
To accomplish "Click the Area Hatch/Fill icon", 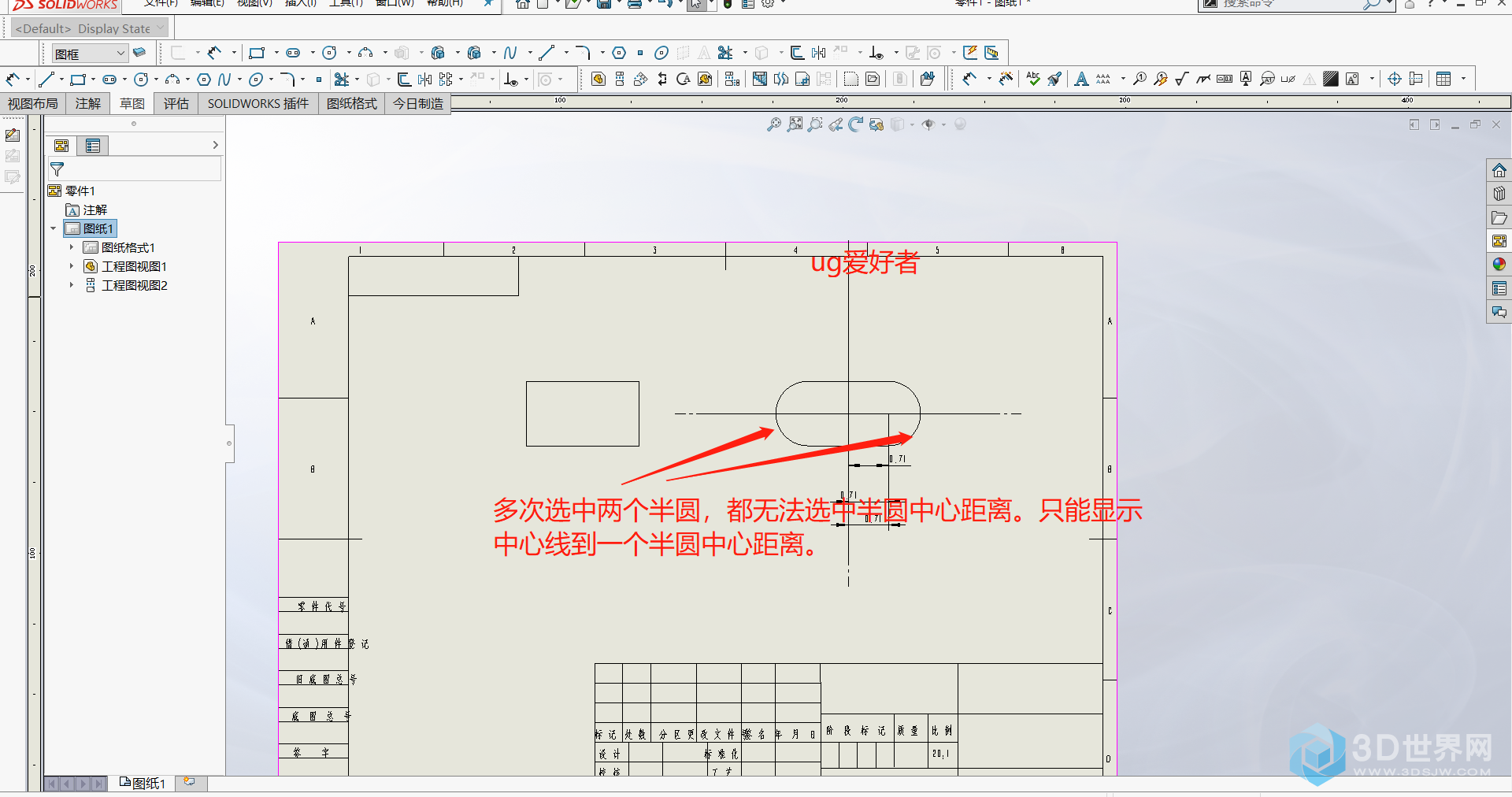I will (x=1331, y=79).
